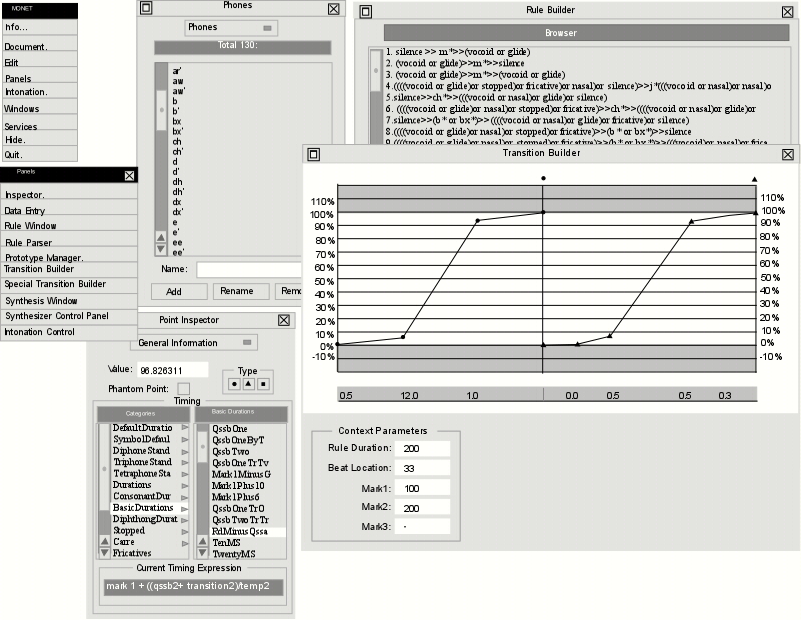The height and width of the screenshot is (620, 801).
Task: Click the Mark2 field
Action: [x=422, y=507]
